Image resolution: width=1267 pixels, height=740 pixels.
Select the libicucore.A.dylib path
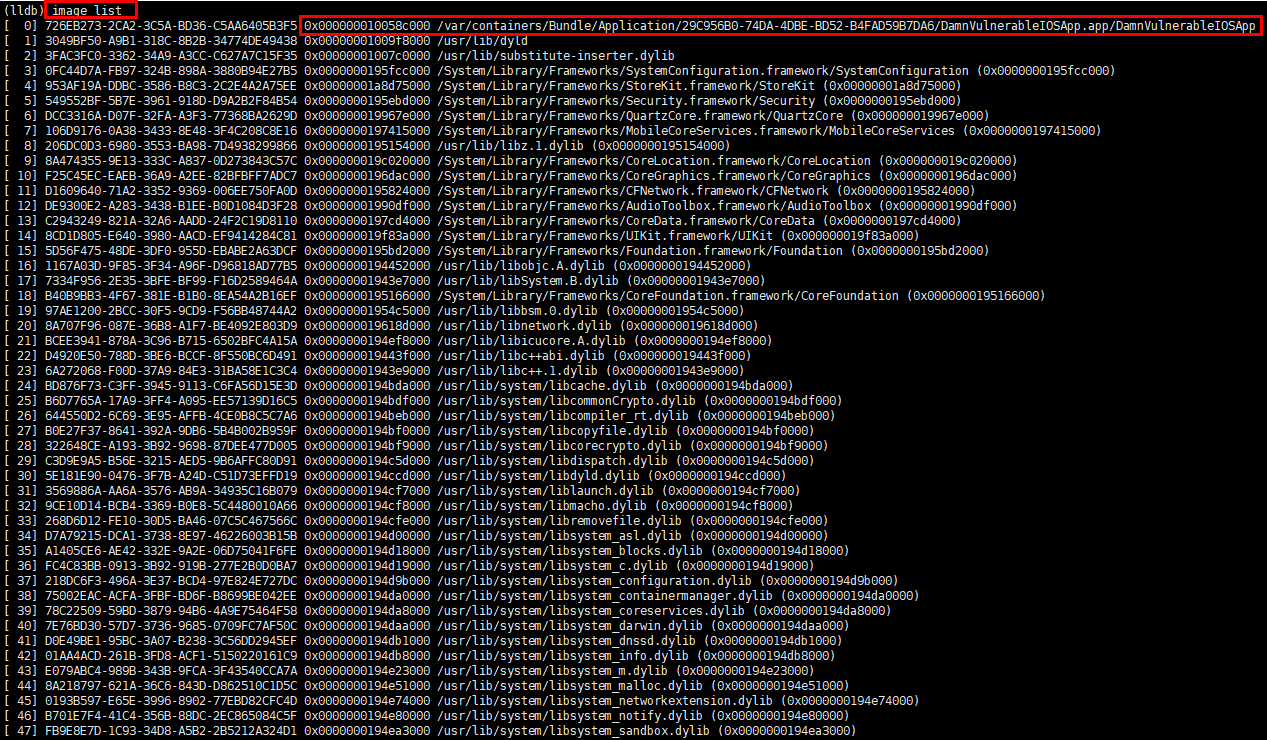tap(529, 340)
